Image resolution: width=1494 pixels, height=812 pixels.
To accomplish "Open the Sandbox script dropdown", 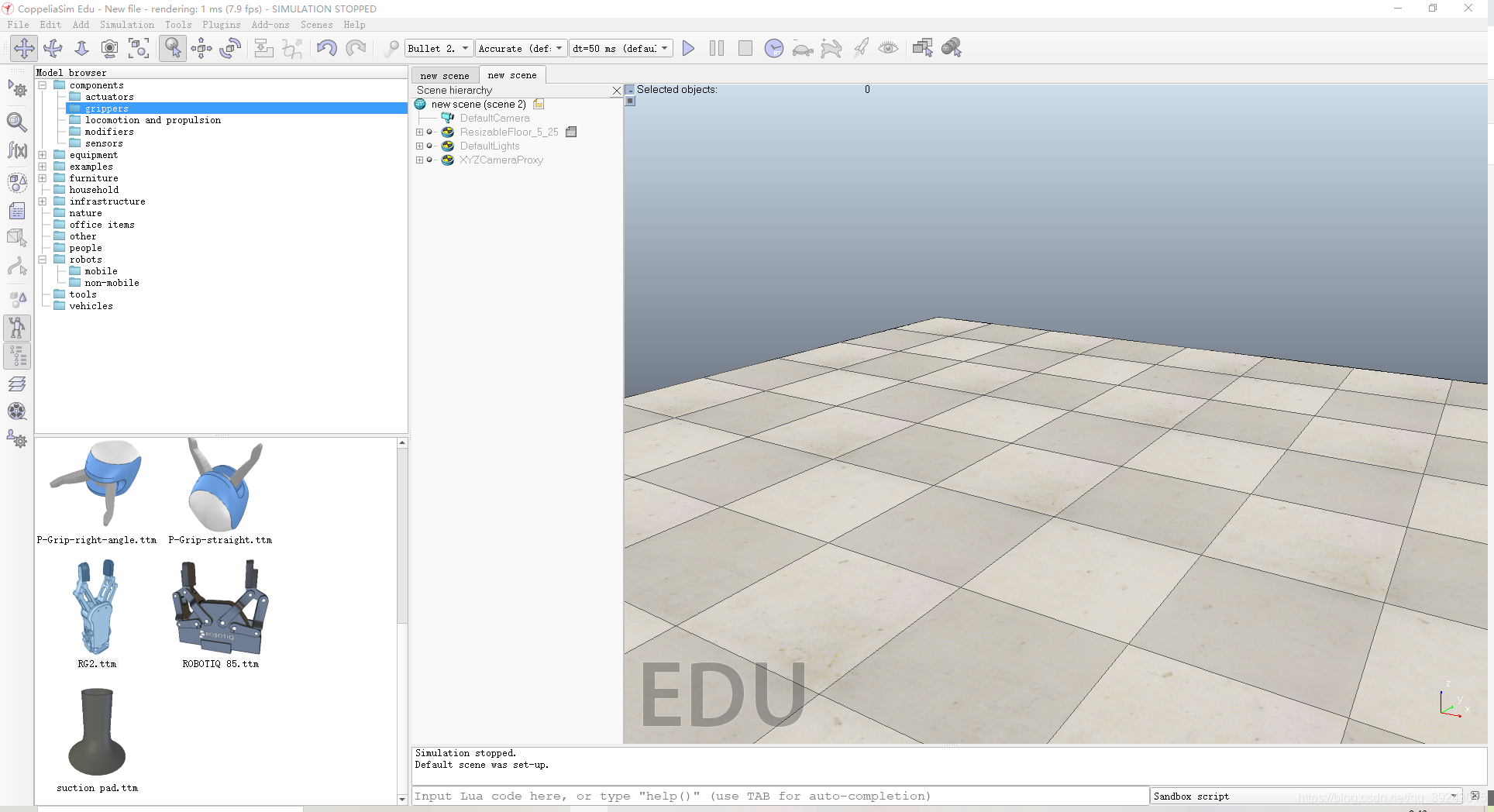I will [1306, 797].
